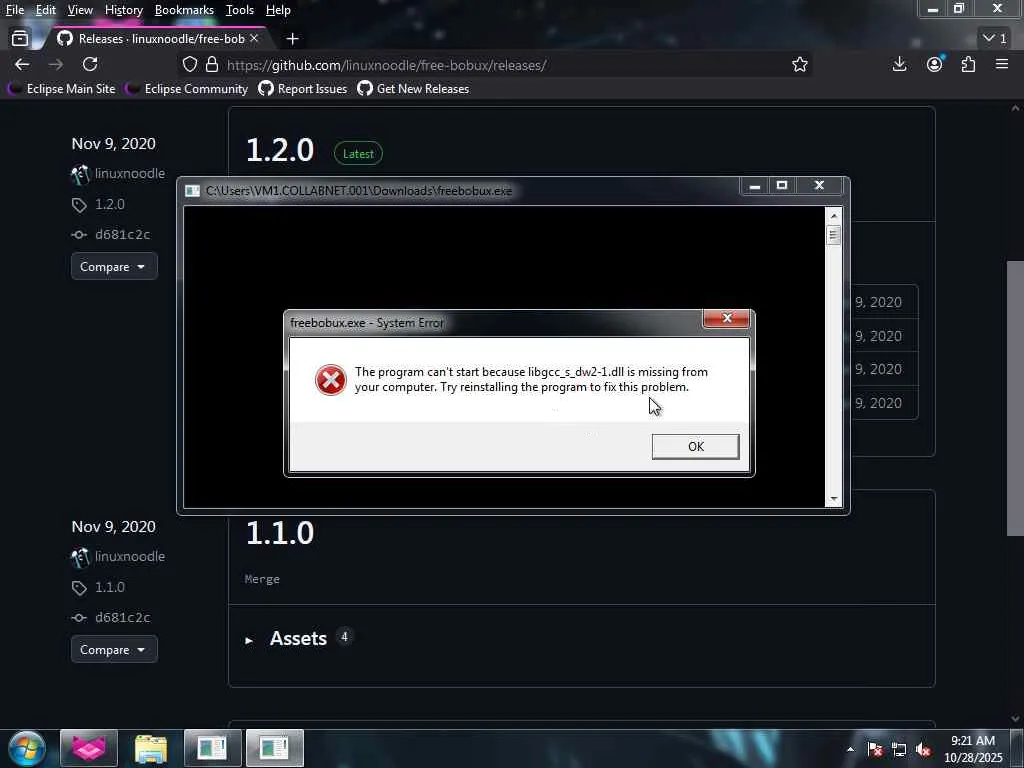The height and width of the screenshot is (768, 1024).
Task: Open the browser hamburger menu
Action: click(1002, 64)
